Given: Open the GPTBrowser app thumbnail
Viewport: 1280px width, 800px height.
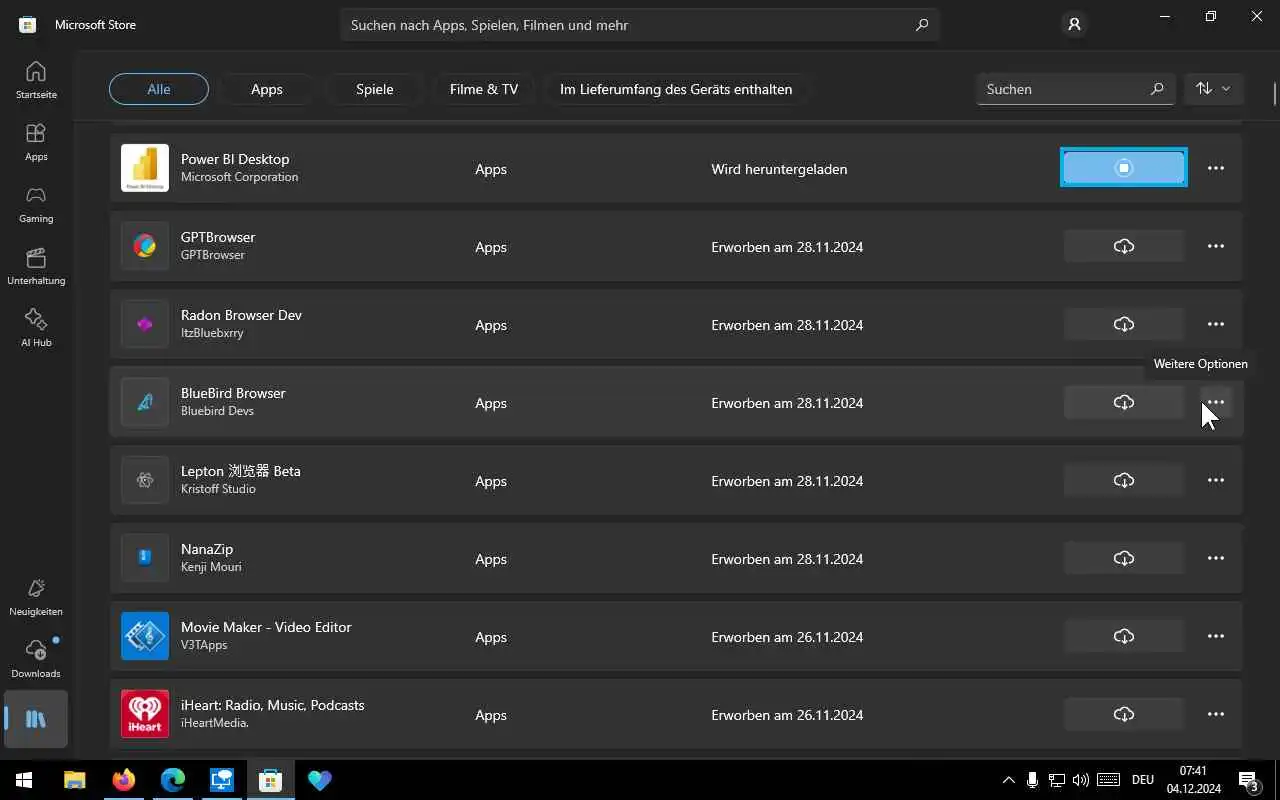Looking at the screenshot, I should 145,246.
